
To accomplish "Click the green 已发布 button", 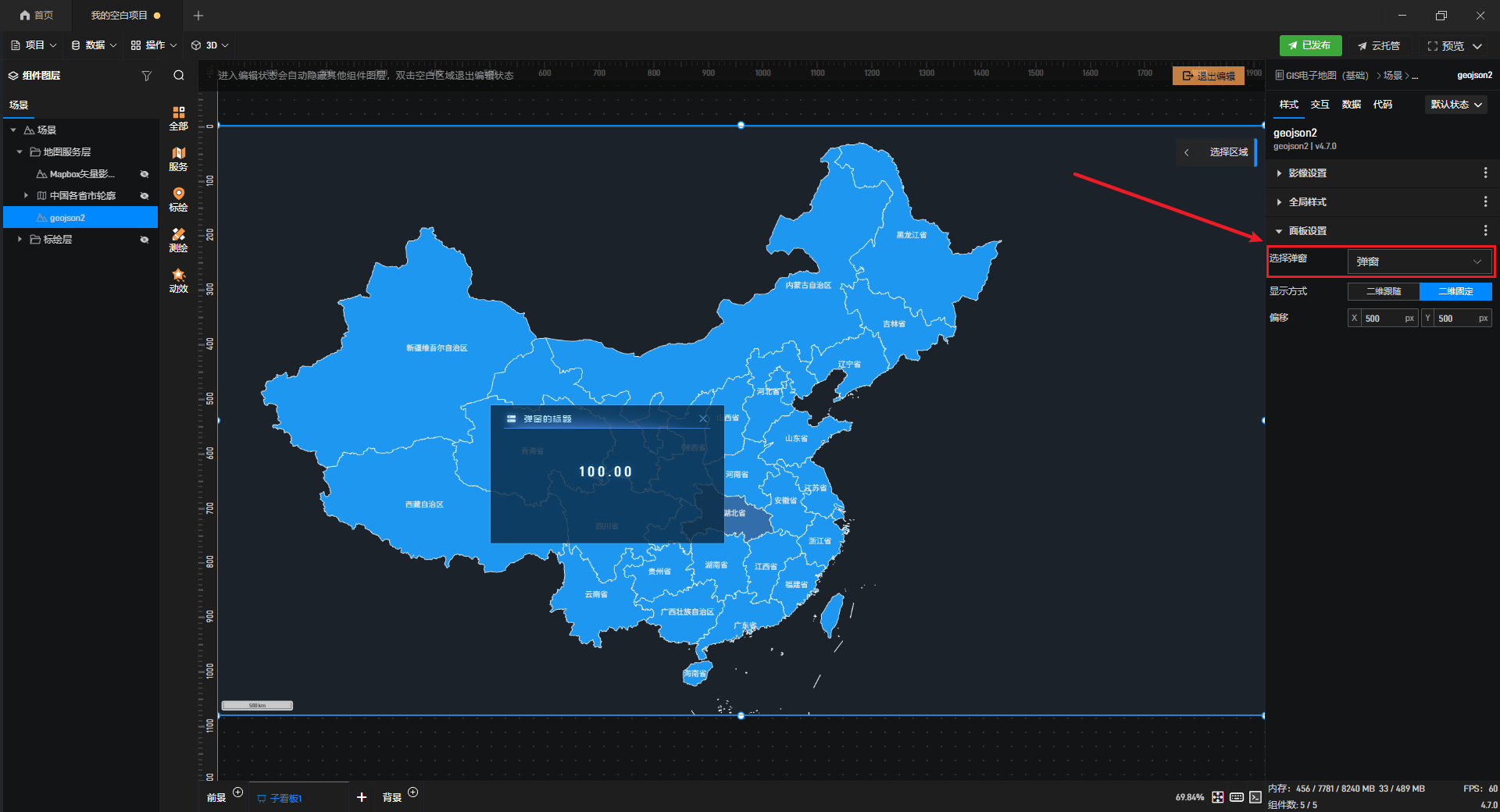I will coord(1310,45).
